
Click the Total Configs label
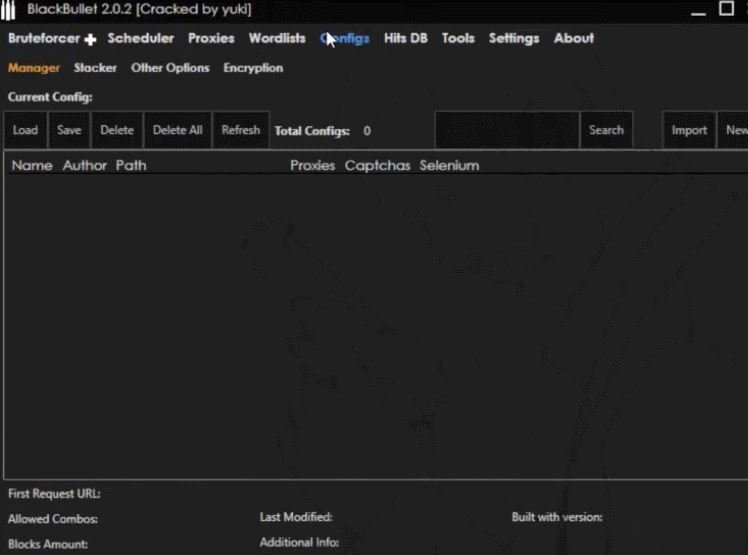pyautogui.click(x=312, y=131)
